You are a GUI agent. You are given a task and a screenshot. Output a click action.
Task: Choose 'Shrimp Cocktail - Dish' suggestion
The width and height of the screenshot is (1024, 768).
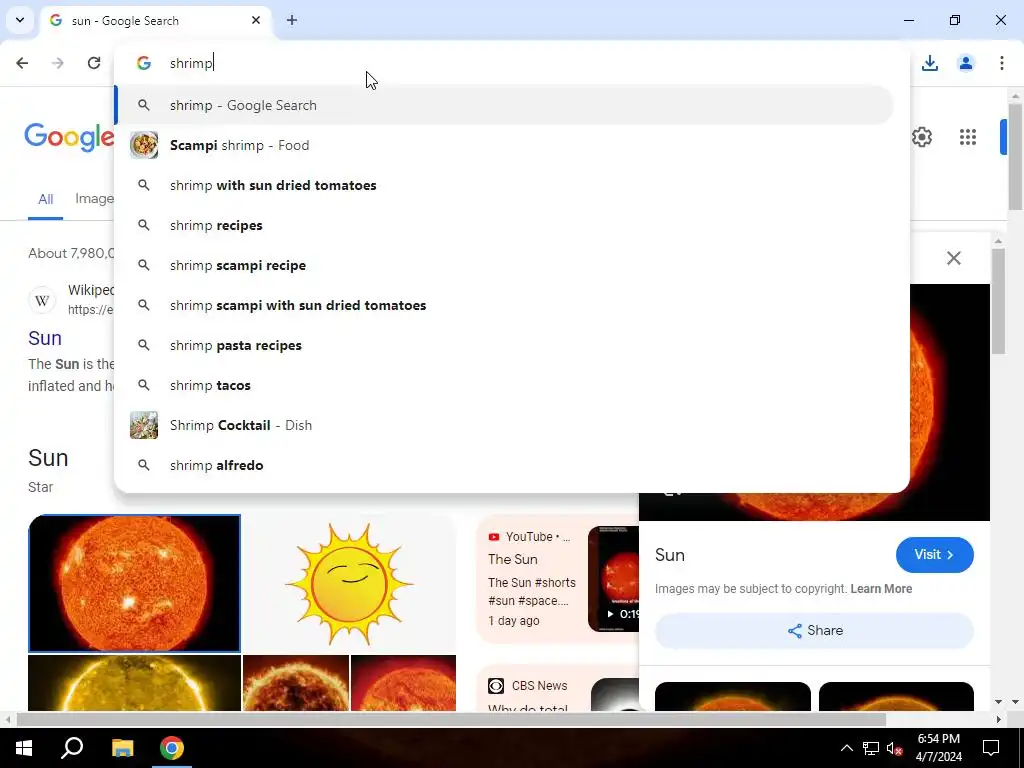(504, 425)
